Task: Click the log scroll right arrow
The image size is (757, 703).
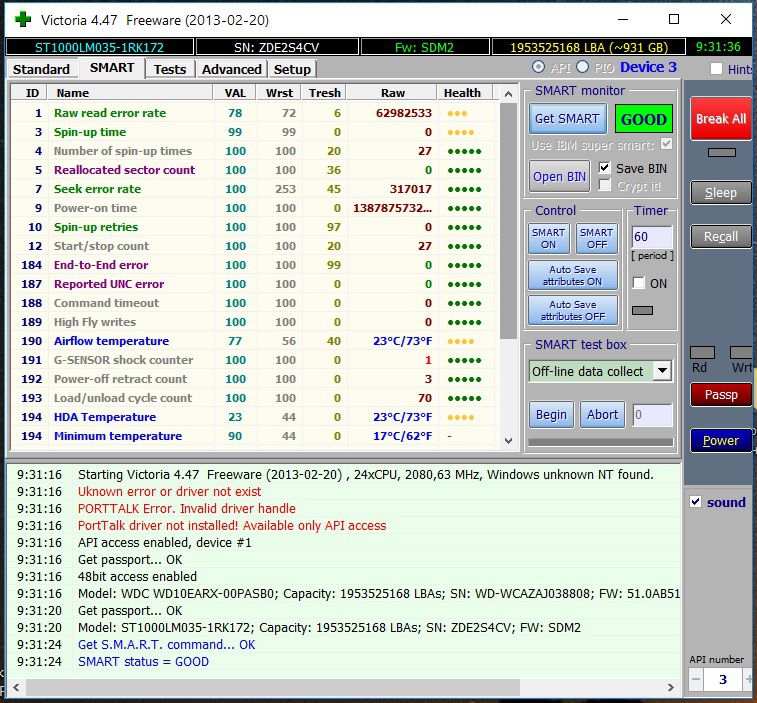Action: pos(671,687)
